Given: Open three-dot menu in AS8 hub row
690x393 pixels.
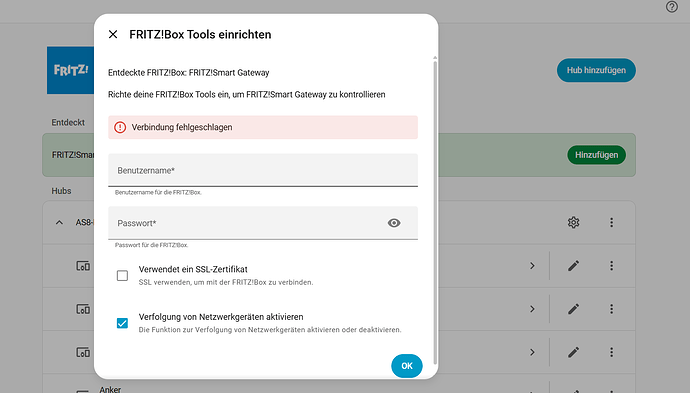Looking at the screenshot, I should [611, 223].
